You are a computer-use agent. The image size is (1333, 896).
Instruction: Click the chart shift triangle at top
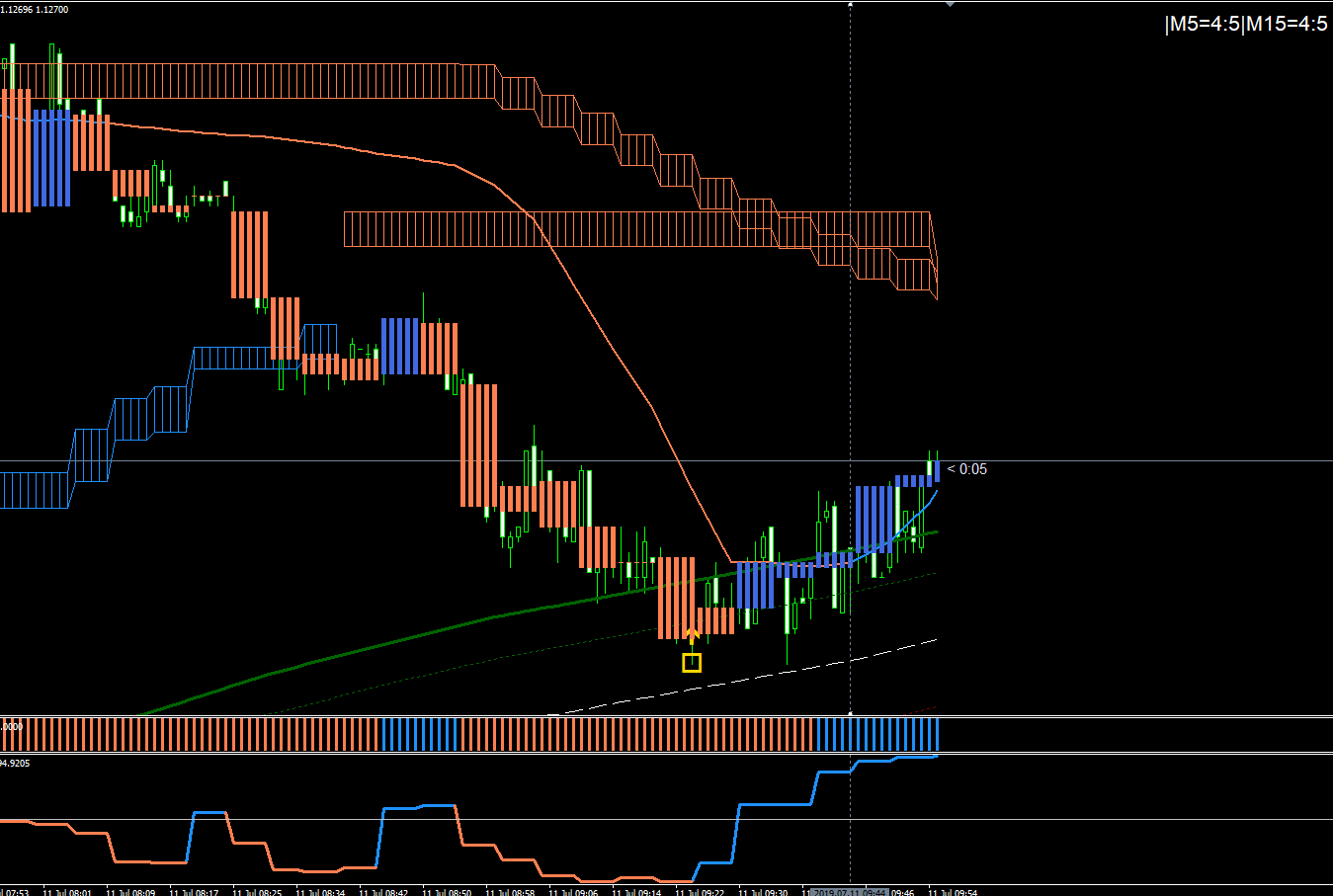[x=950, y=4]
